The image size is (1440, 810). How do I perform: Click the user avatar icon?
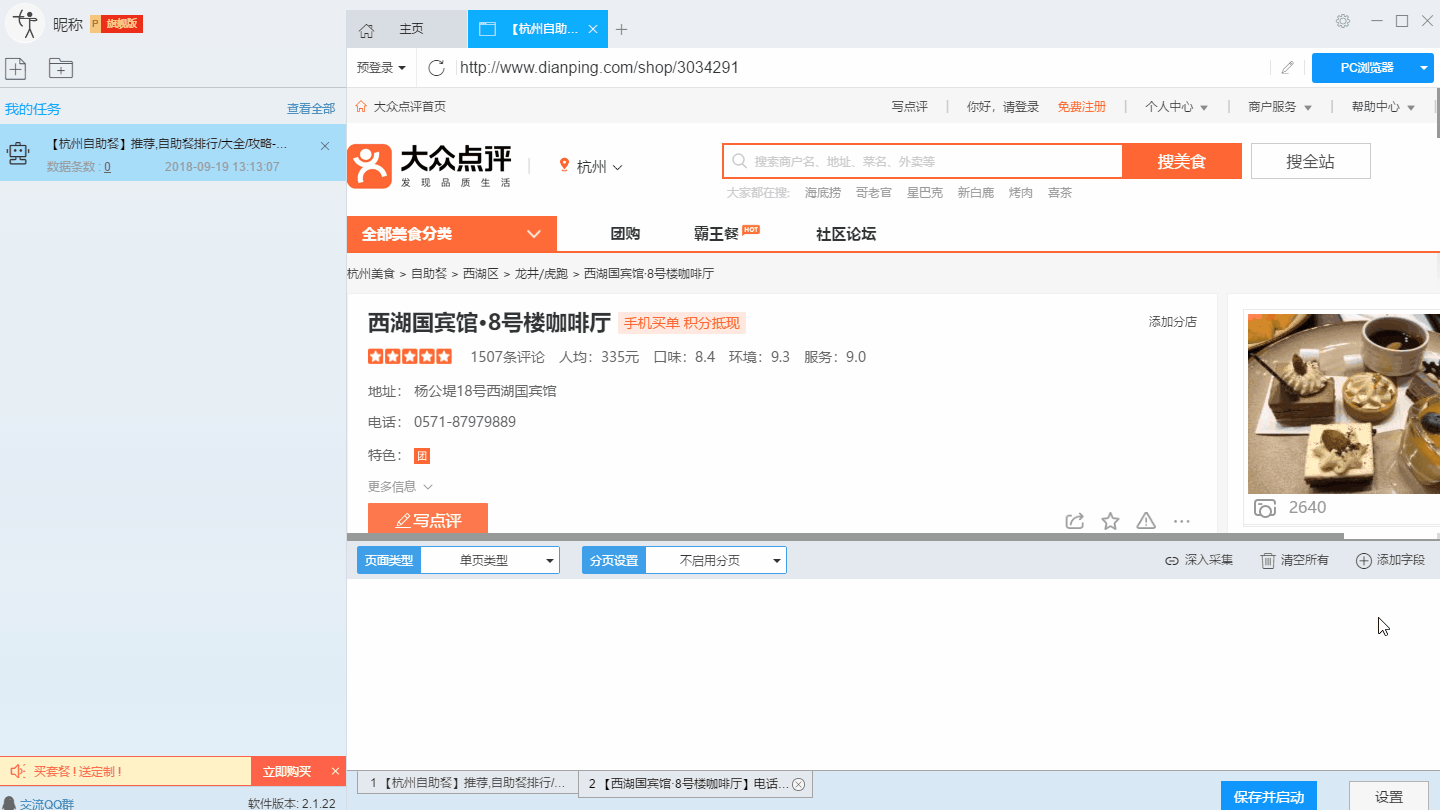(x=25, y=22)
